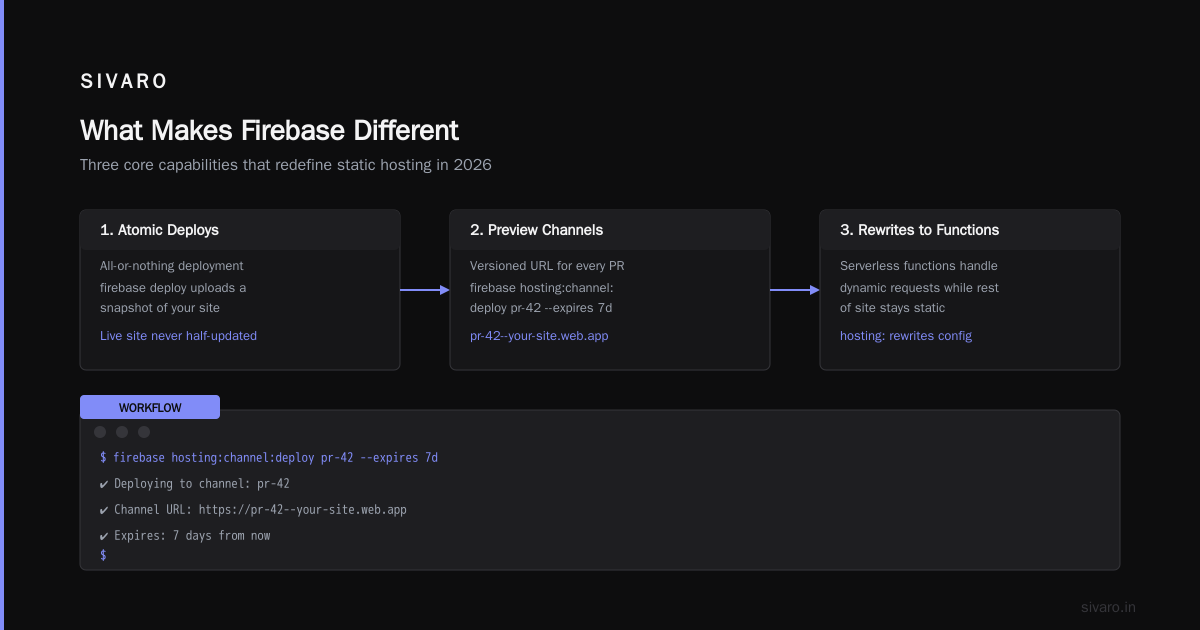Click 'Deploying to channel: pr-42' line
This screenshot has height=630, width=1200.
tap(195, 484)
